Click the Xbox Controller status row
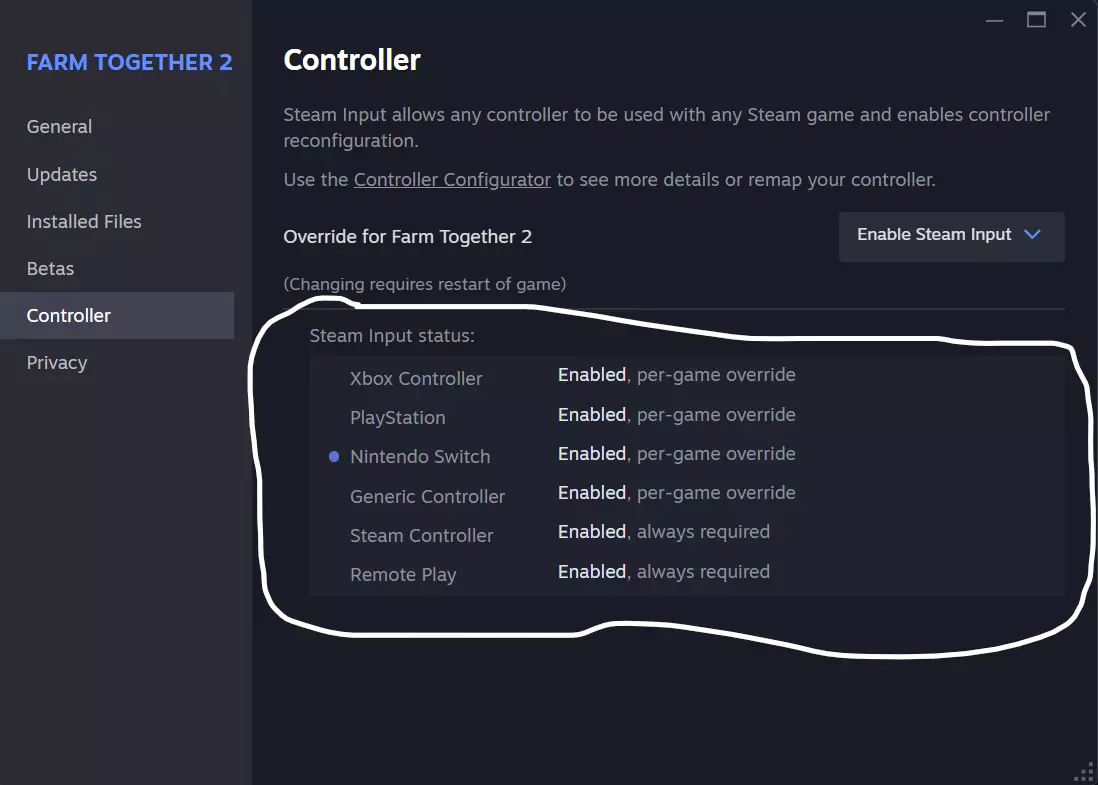This screenshot has height=785, width=1098. (x=416, y=378)
